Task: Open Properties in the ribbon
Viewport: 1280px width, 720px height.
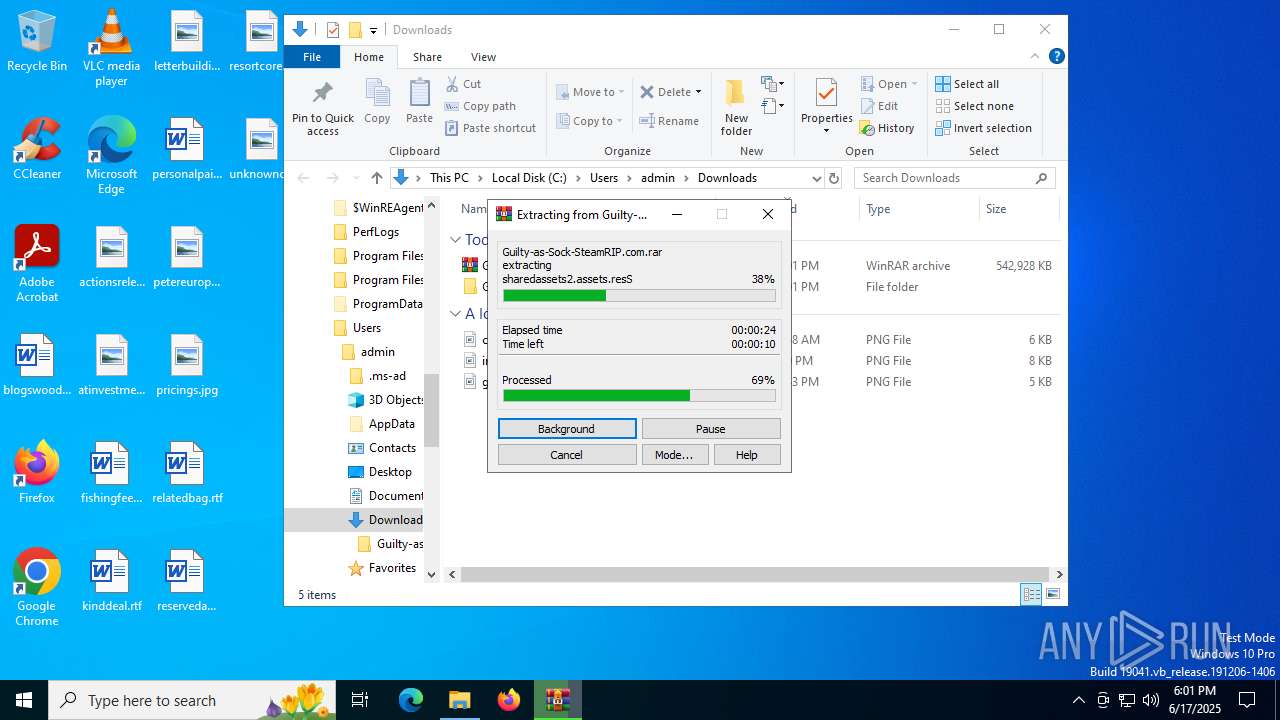Action: point(826,107)
